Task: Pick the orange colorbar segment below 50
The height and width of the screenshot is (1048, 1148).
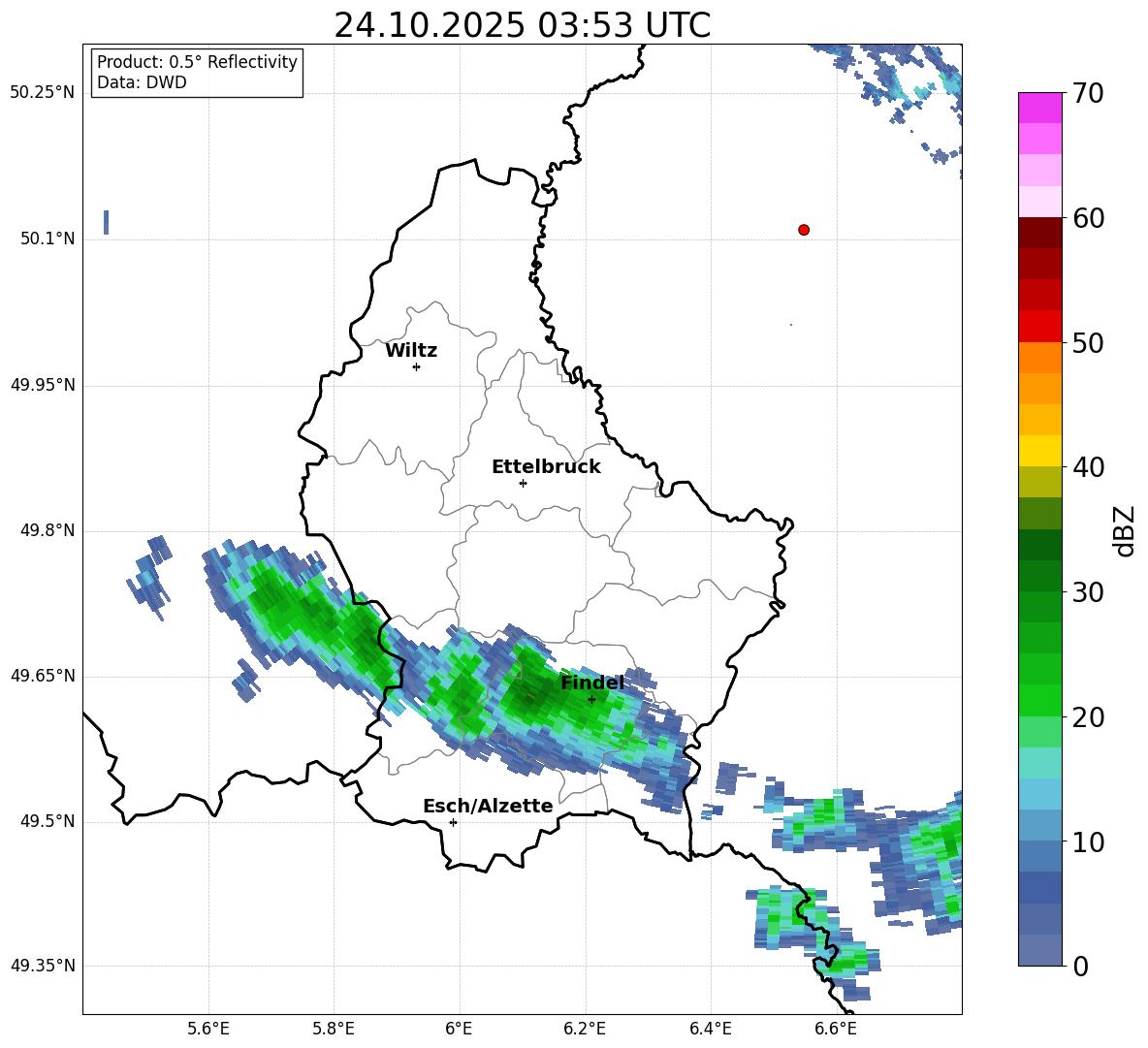Action: (x=1039, y=358)
